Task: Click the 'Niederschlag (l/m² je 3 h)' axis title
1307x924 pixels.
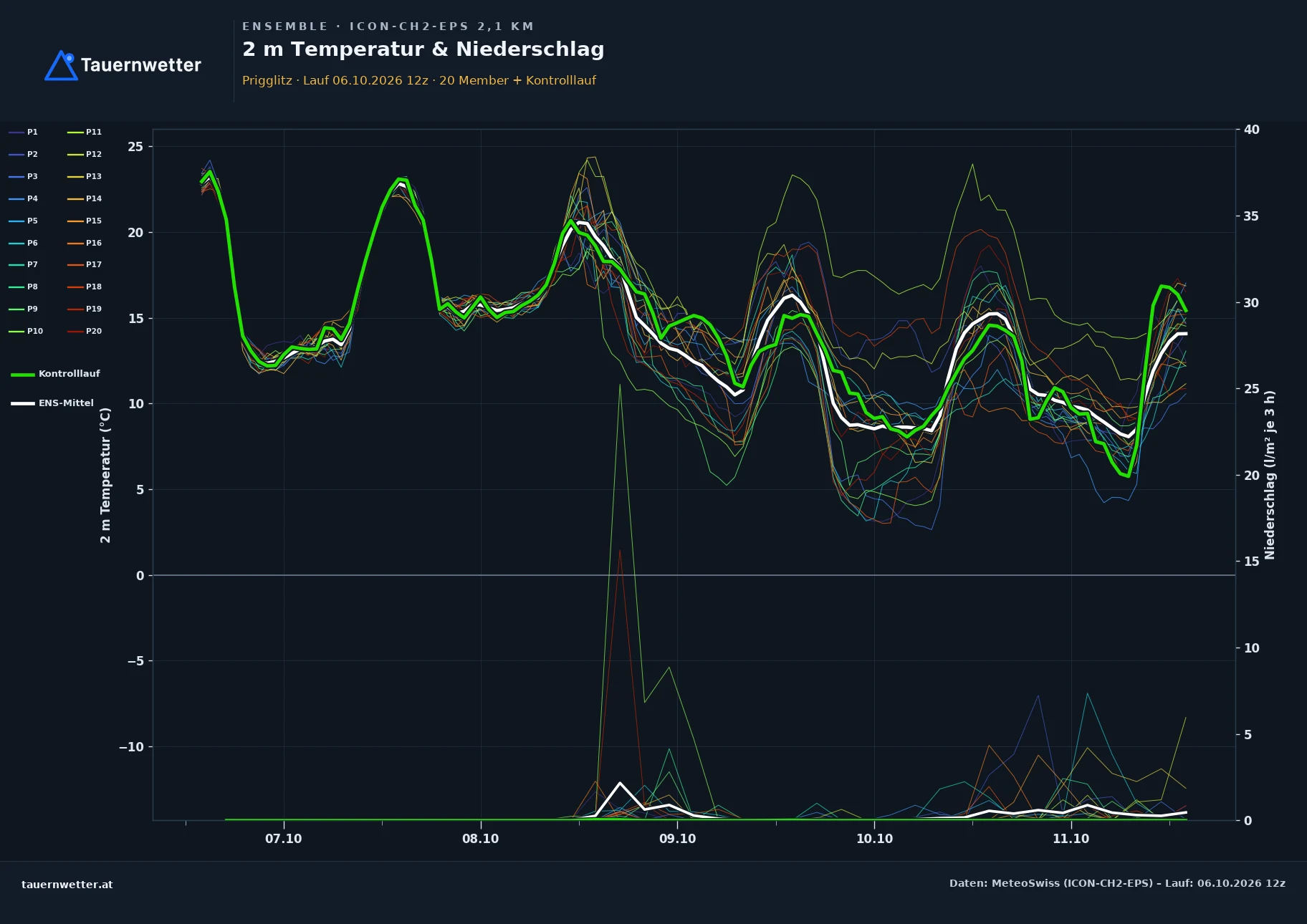Action: [x=1270, y=475]
